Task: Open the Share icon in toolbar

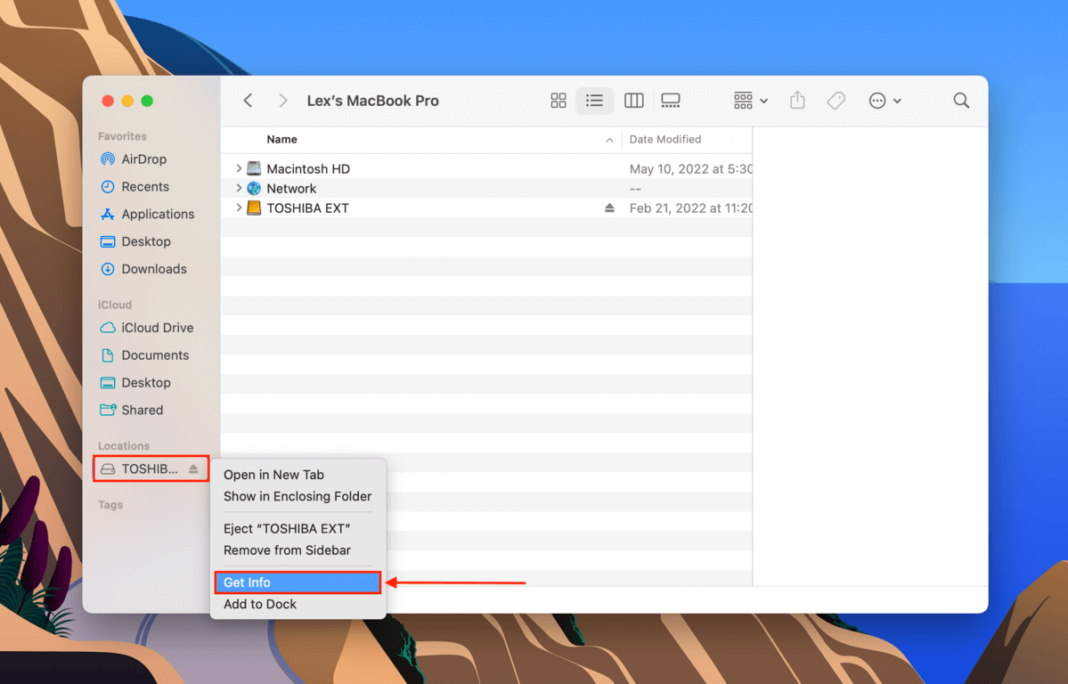Action: coord(797,100)
